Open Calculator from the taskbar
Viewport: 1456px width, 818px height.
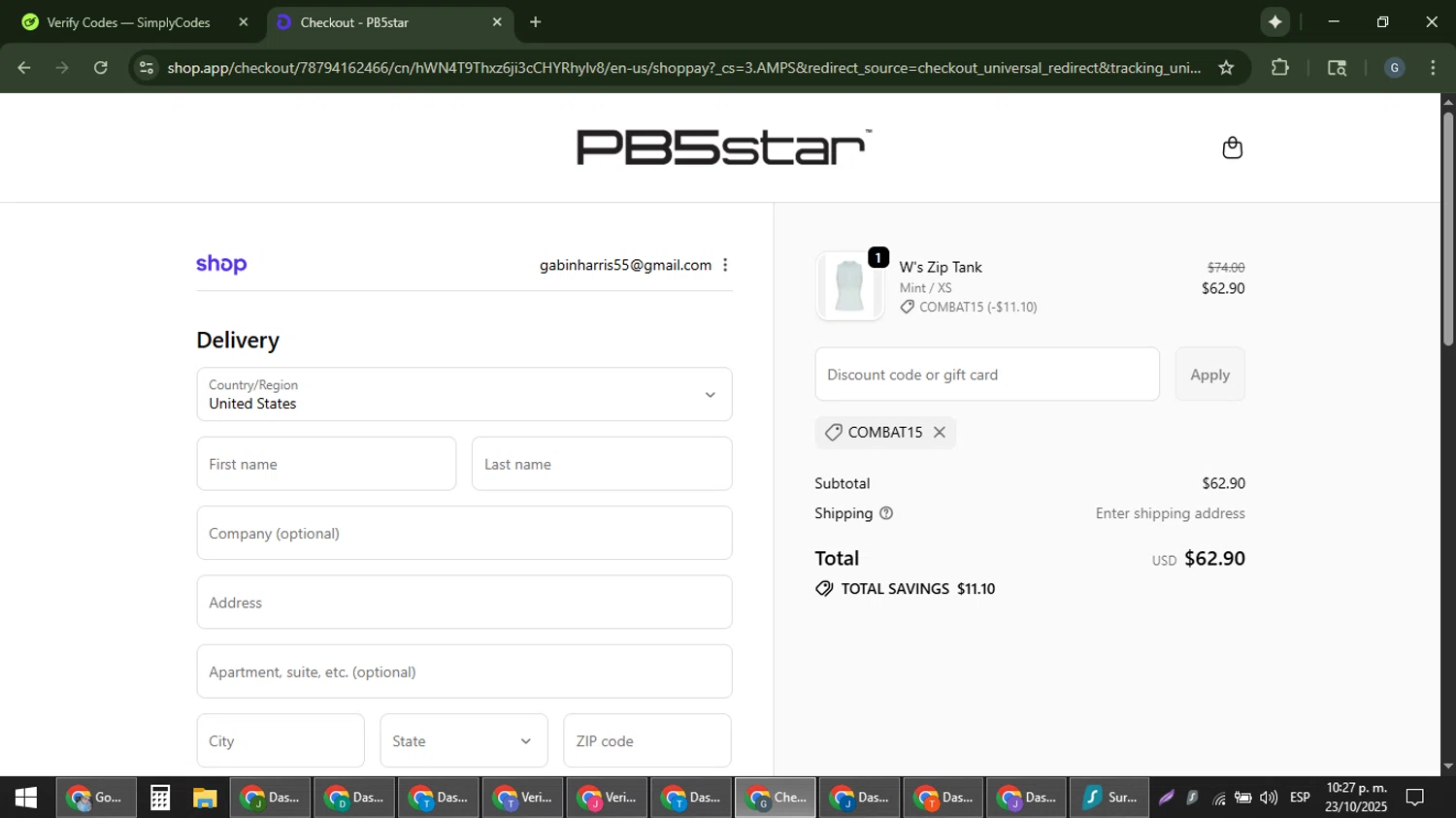tap(160, 798)
